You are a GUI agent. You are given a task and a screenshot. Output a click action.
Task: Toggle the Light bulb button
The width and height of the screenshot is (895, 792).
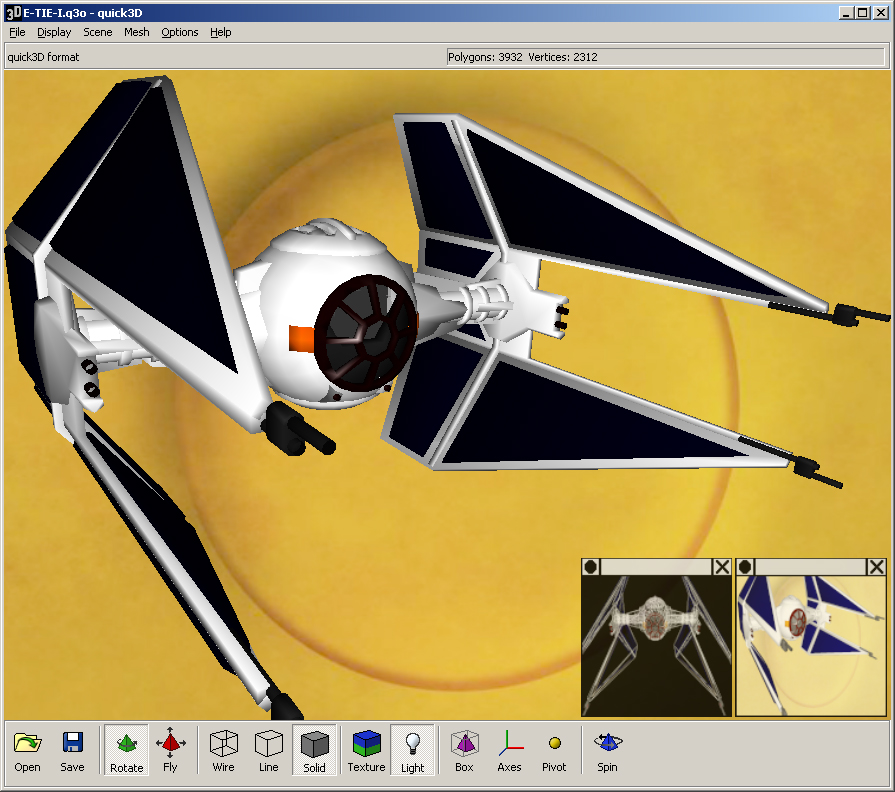[x=412, y=750]
